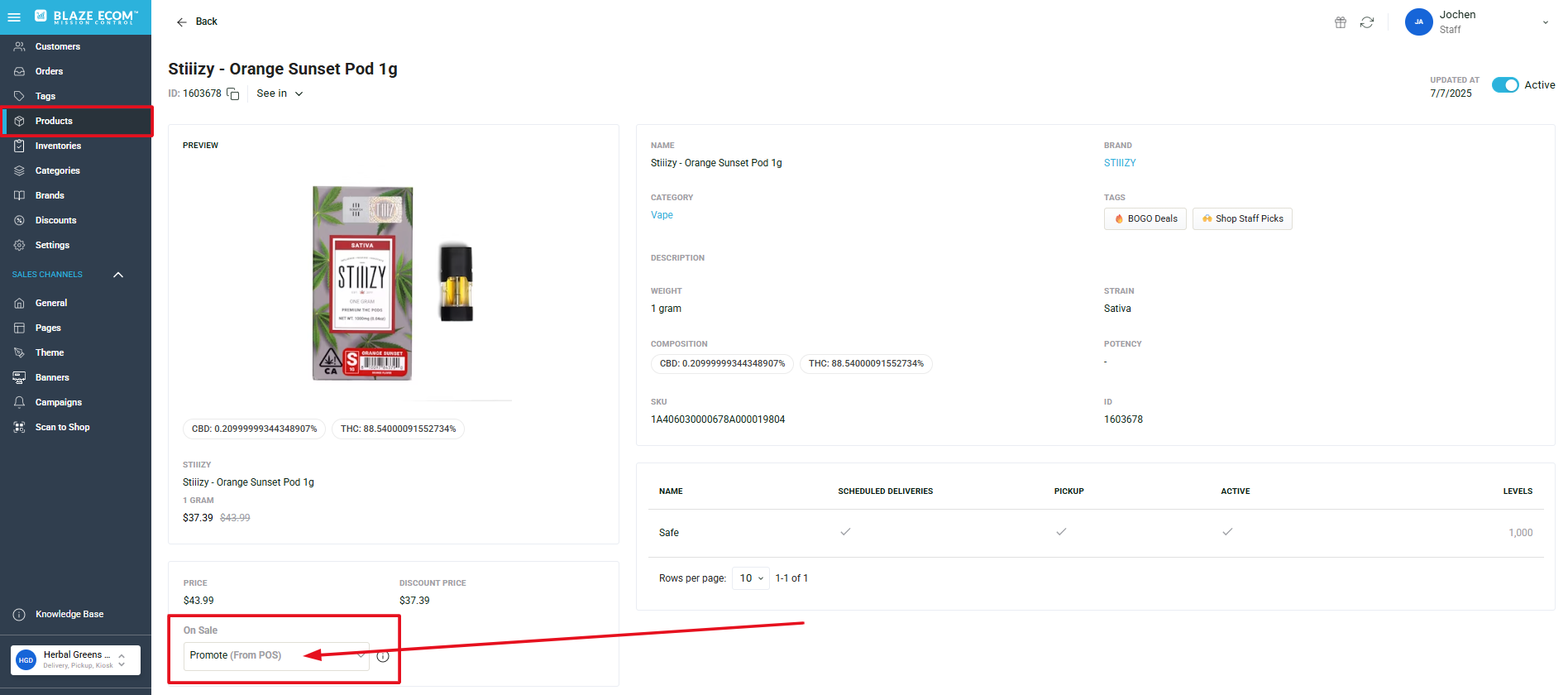This screenshot has height=695, width=1568.
Task: Click the product title heading
Action: [283, 69]
